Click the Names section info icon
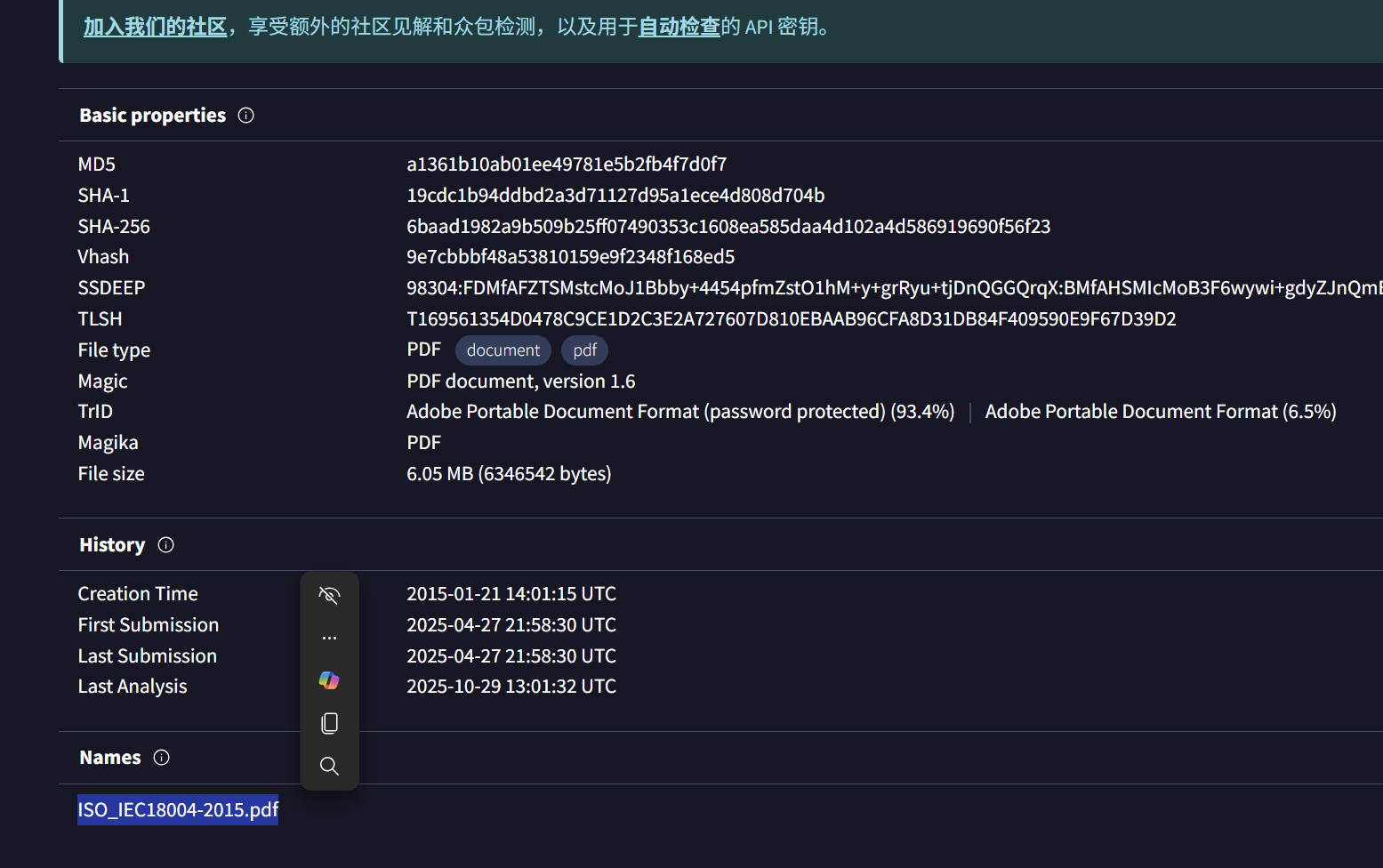Viewport: 1383px width, 868px height. pos(161,758)
